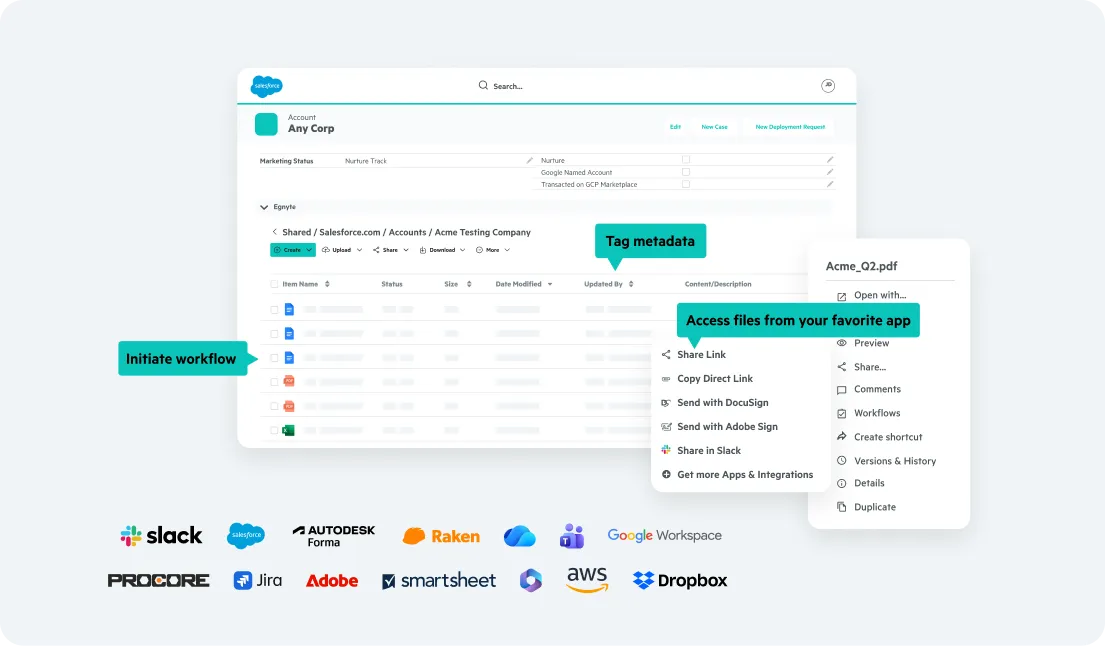Viewport: 1105px width, 646px height.
Task: Click the Slack logo in the integrations row
Action: pos(161,535)
